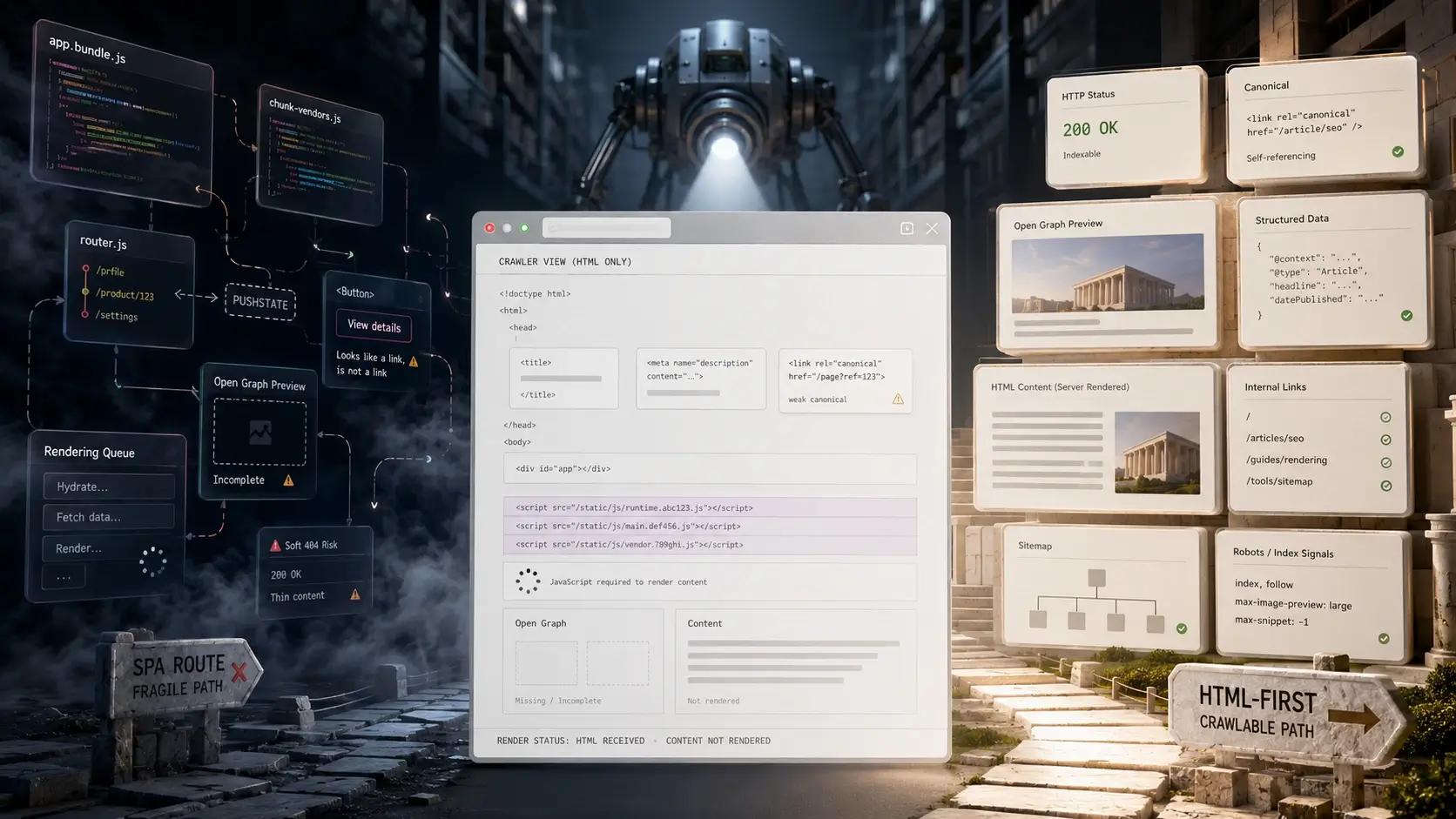Viewport: 1456px width, 819px height.
Task: Click the dashed PUSHSTATE box
Action: coord(260,302)
